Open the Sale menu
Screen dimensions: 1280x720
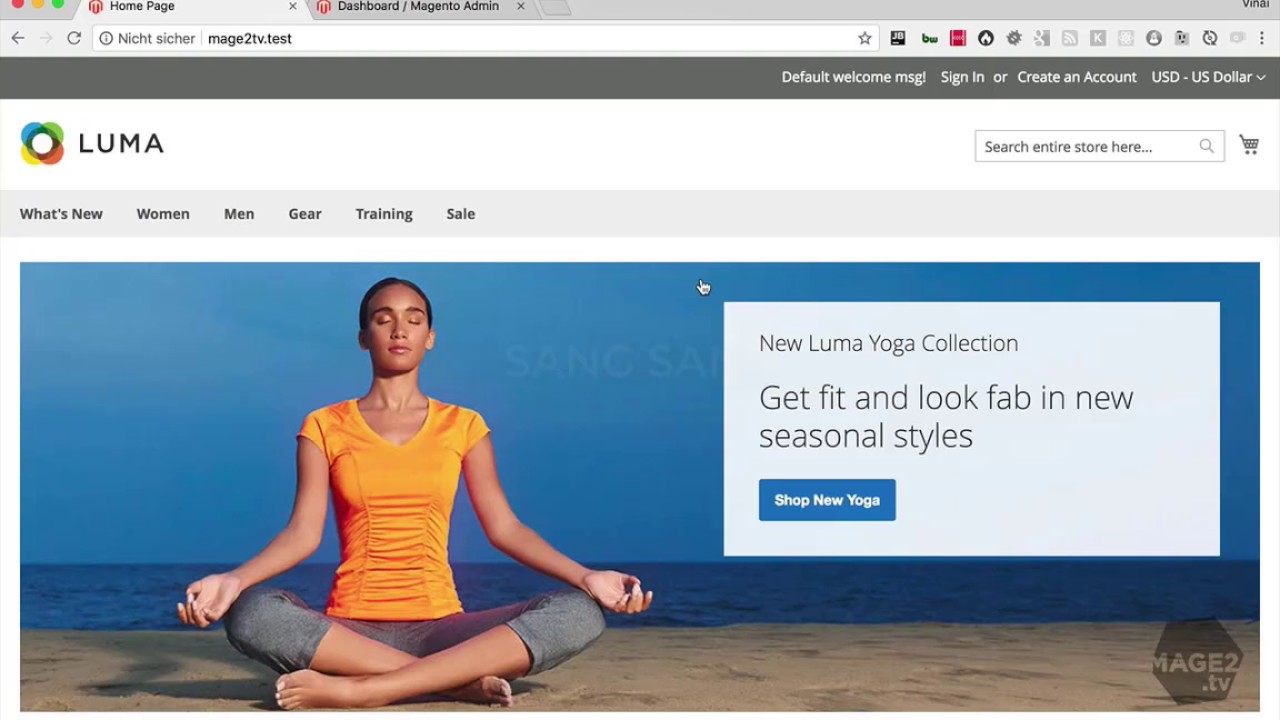[x=461, y=214]
